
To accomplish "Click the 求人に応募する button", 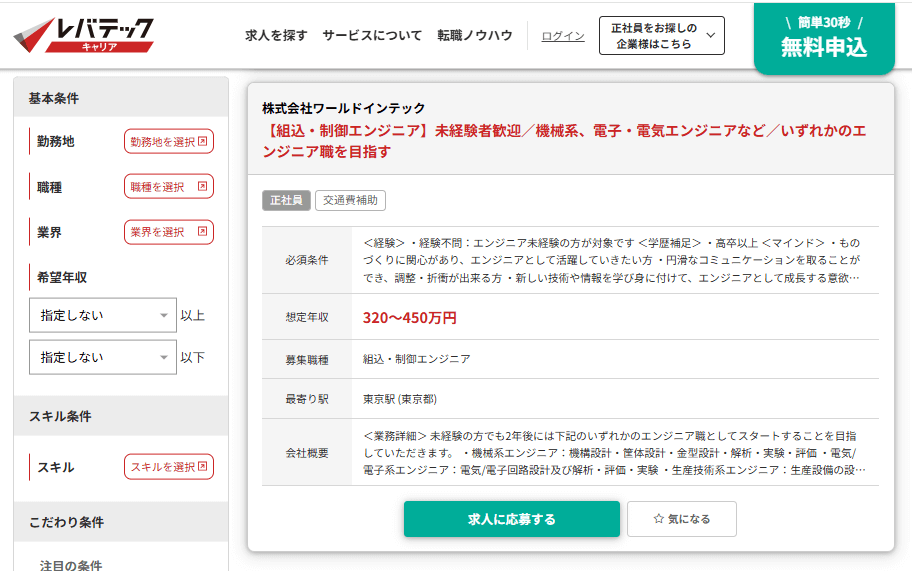I will pos(512,519).
